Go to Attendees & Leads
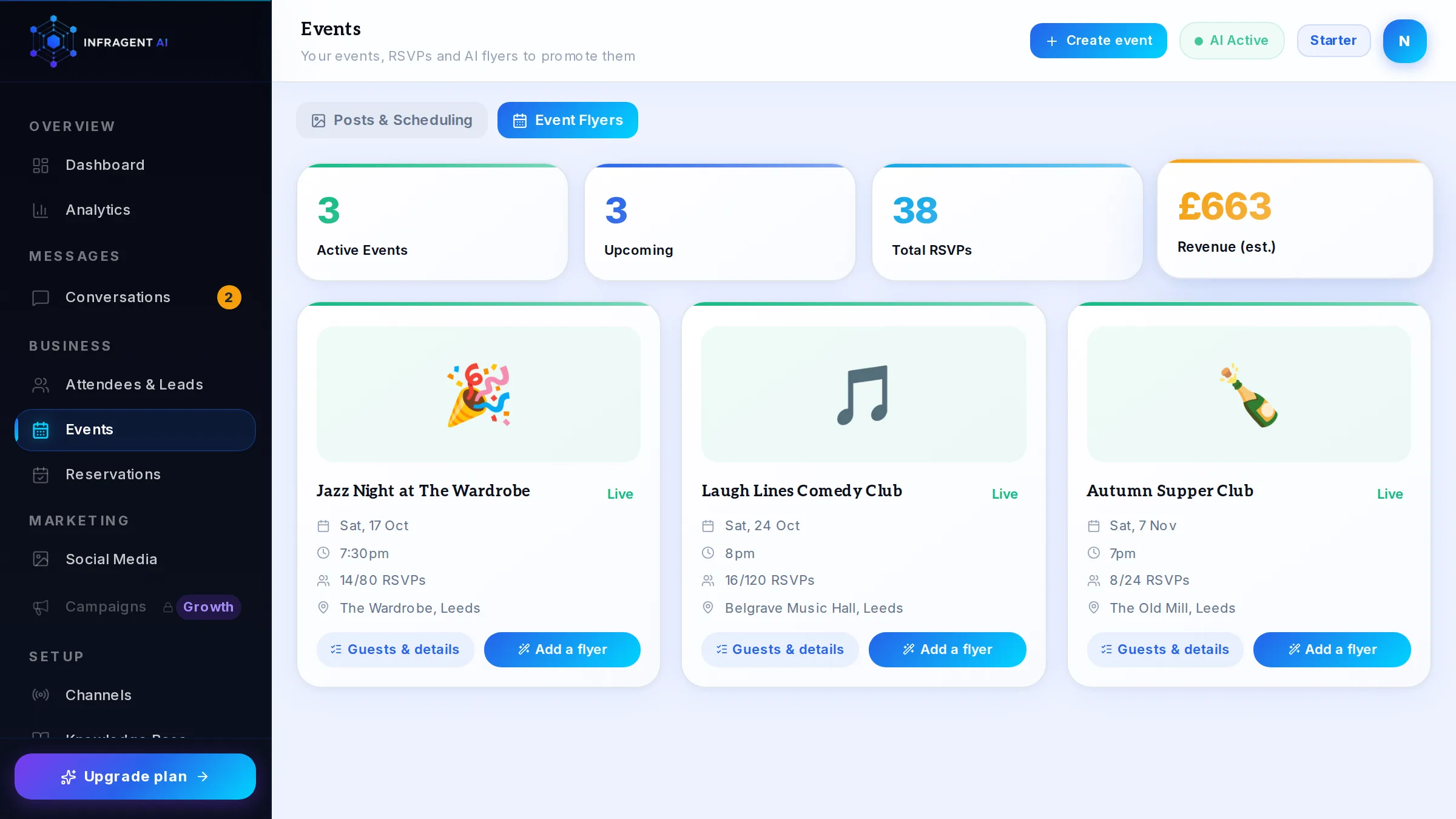The width and height of the screenshot is (1456, 819). 135,385
